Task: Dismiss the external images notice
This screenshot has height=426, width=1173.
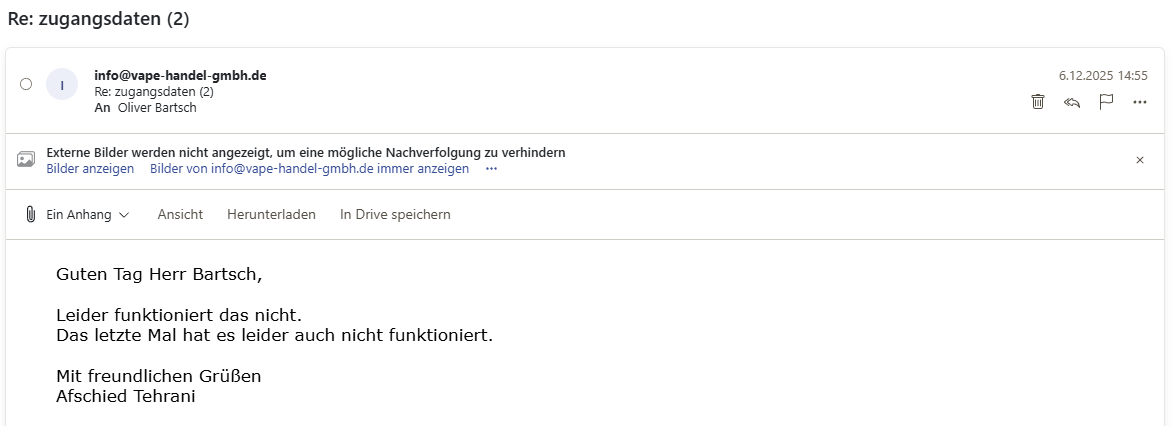Action: pos(1140,160)
